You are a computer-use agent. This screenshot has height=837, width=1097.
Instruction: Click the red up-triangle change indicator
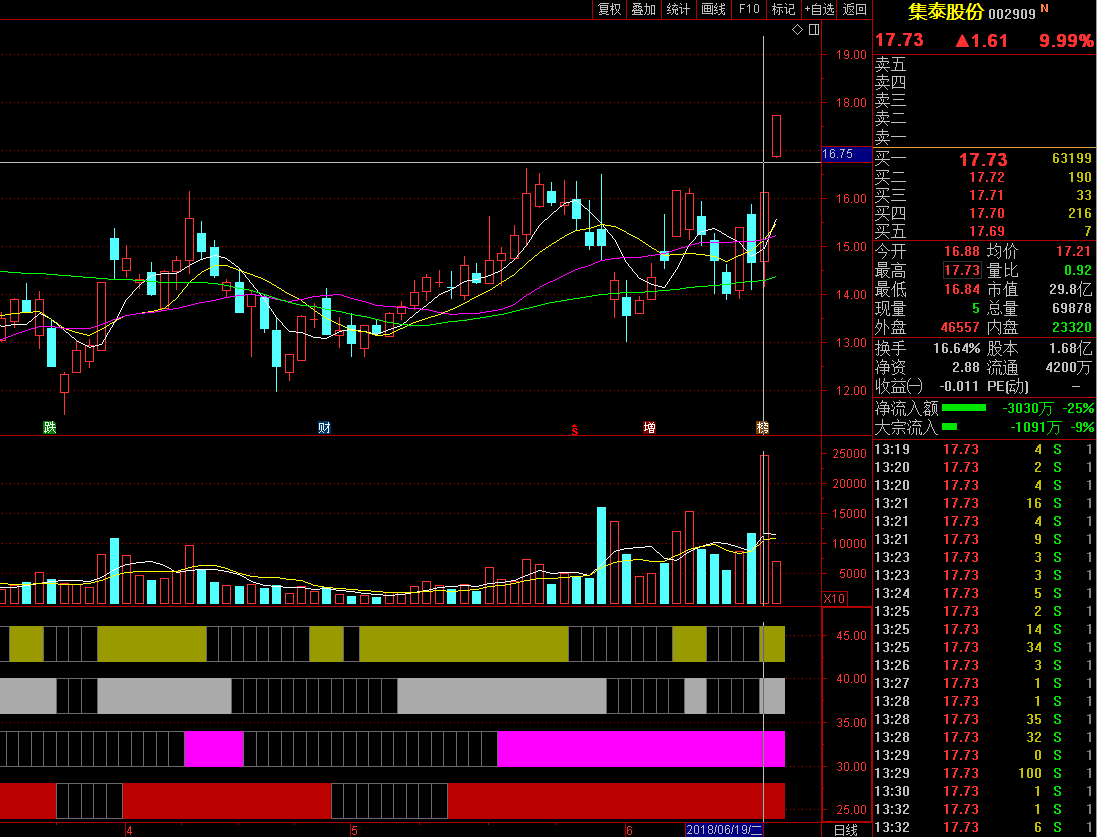click(963, 41)
